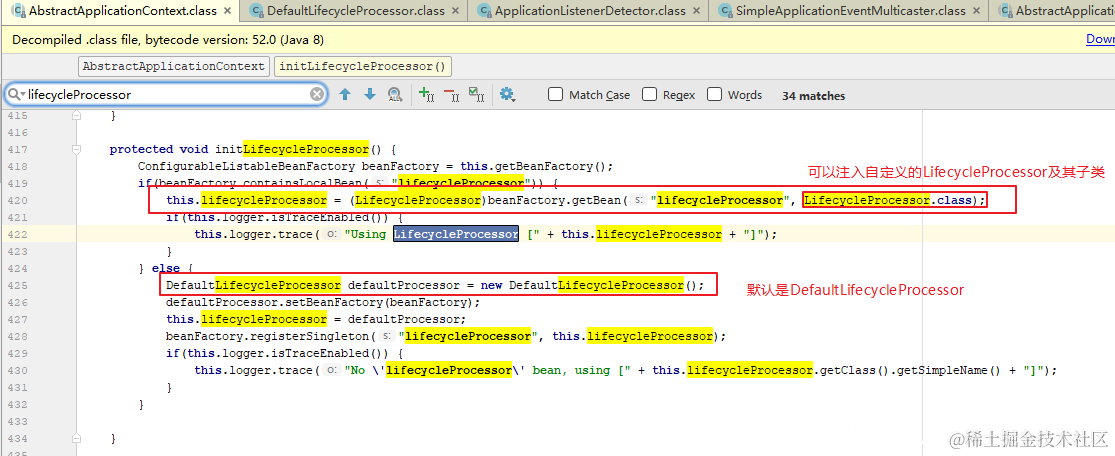Close the DefaultLifecycleProcessor.class tab
This screenshot has width=1115, height=456.
(458, 11)
